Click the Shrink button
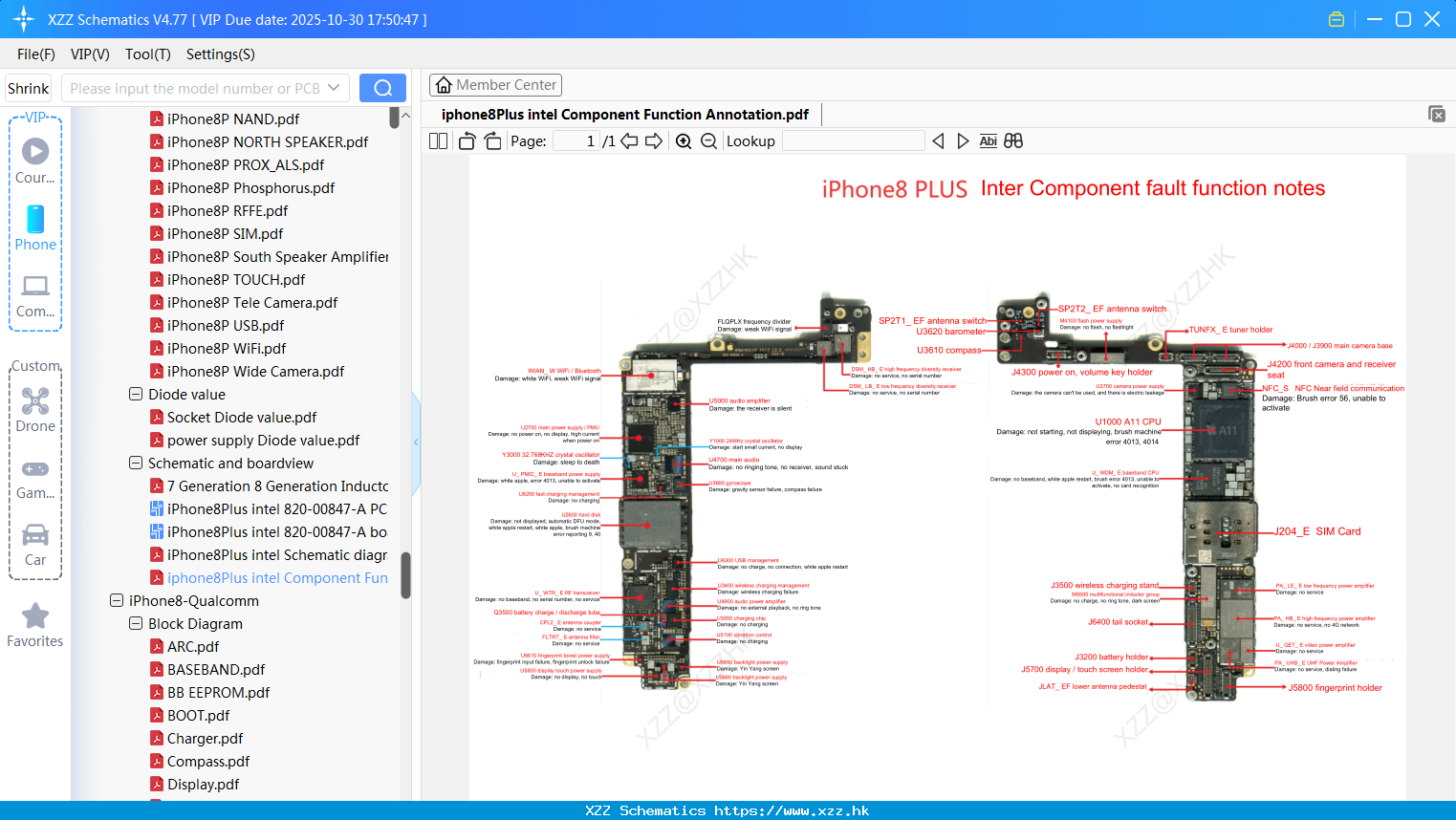Viewport: 1456px width, 820px height. pos(28,88)
